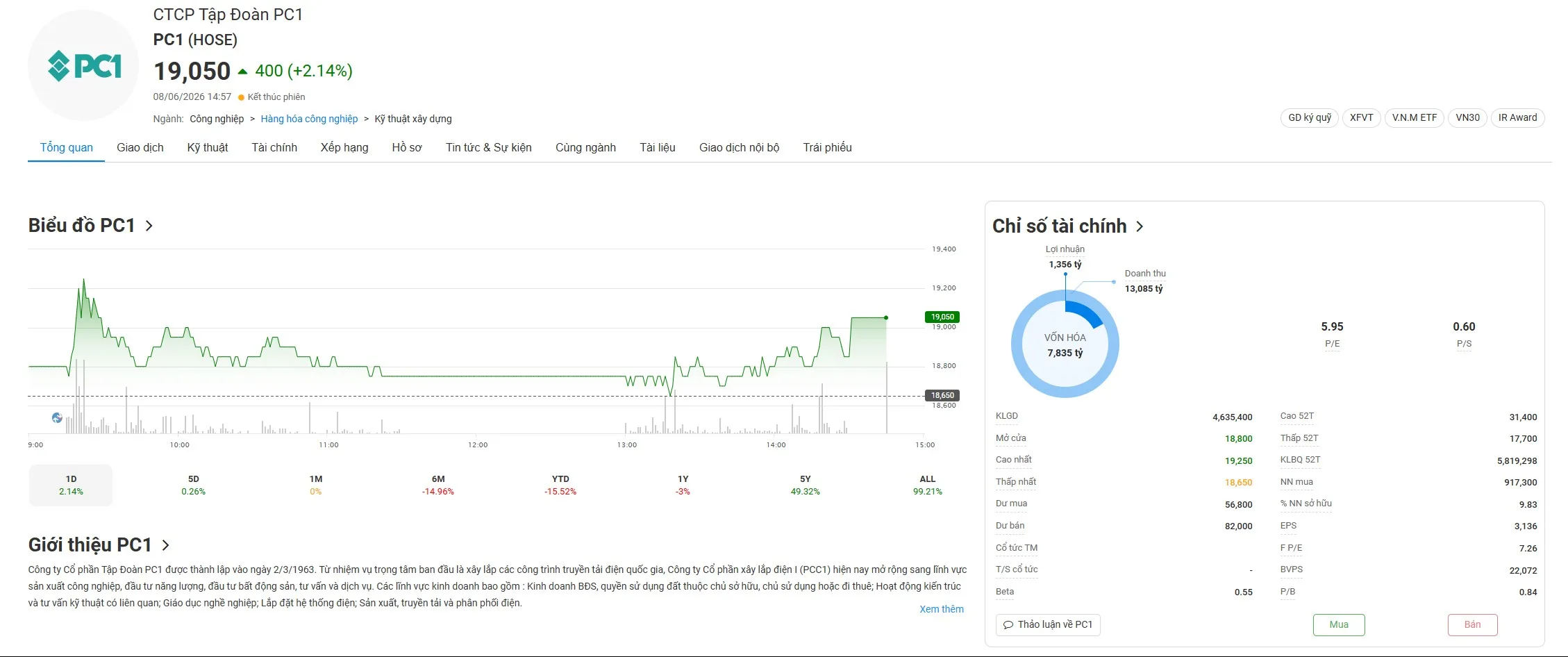Click the P/E value 5.95

click(x=1332, y=326)
